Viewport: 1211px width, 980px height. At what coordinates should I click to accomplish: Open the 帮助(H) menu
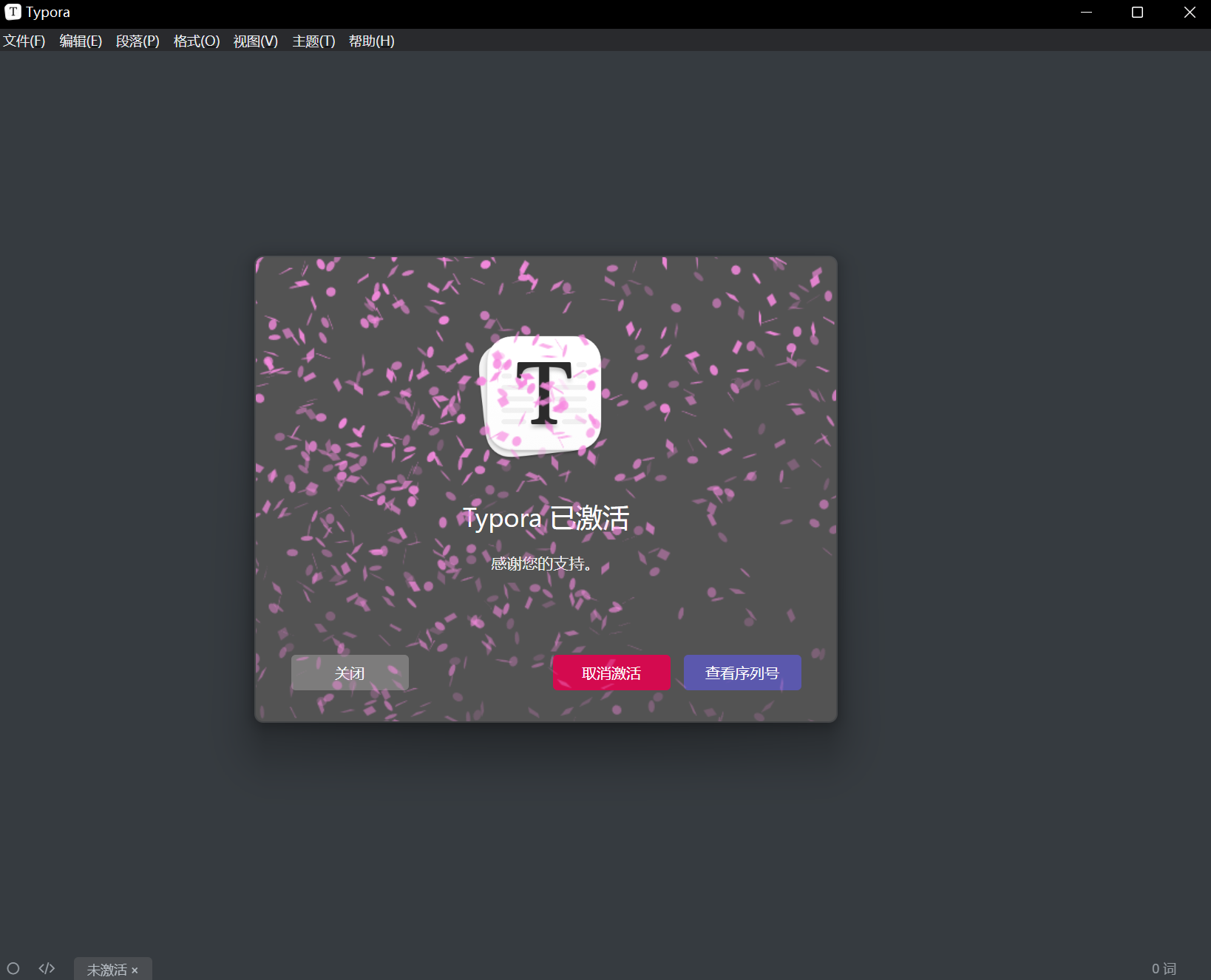(371, 41)
